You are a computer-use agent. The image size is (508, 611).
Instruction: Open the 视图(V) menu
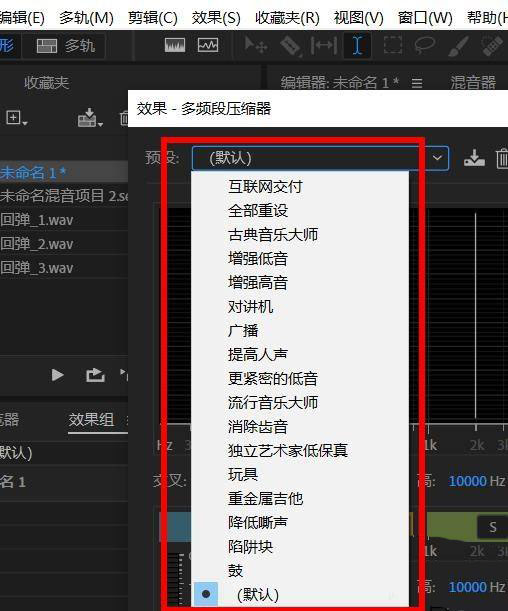coord(358,18)
